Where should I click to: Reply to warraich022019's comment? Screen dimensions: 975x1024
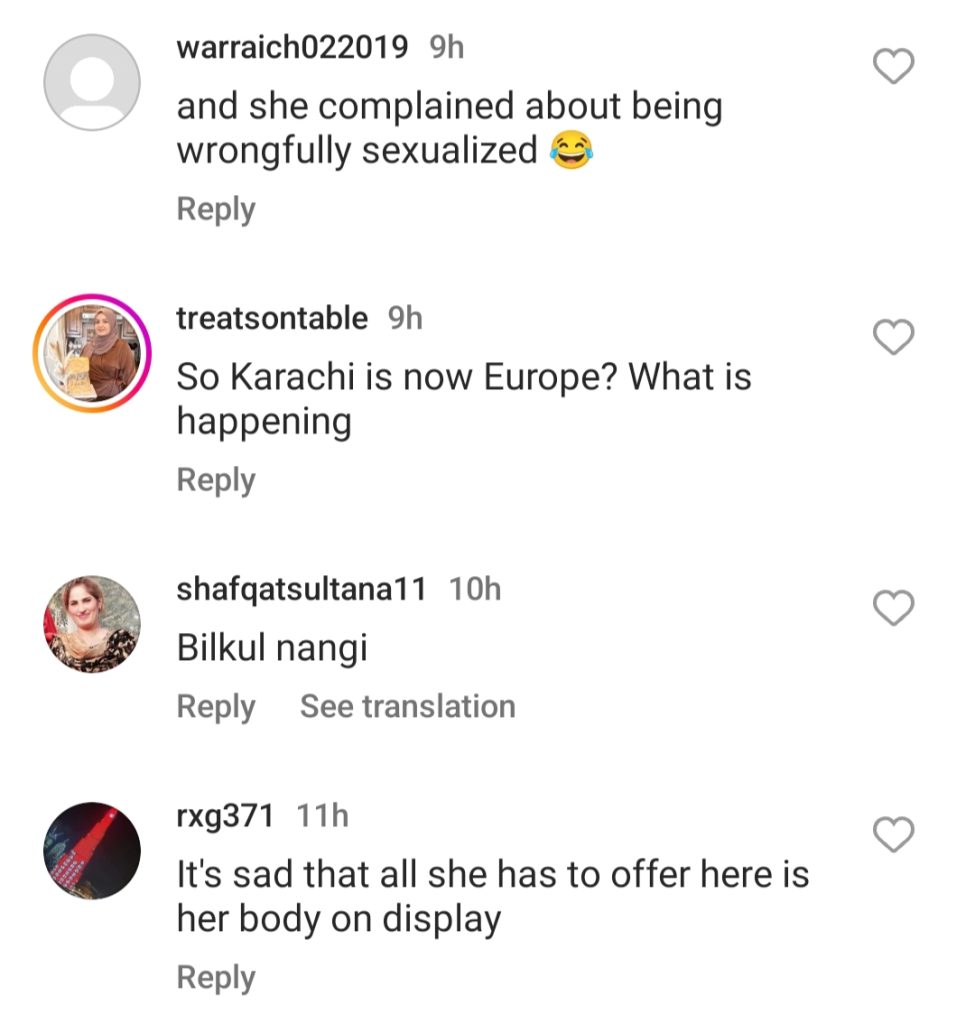(x=216, y=210)
